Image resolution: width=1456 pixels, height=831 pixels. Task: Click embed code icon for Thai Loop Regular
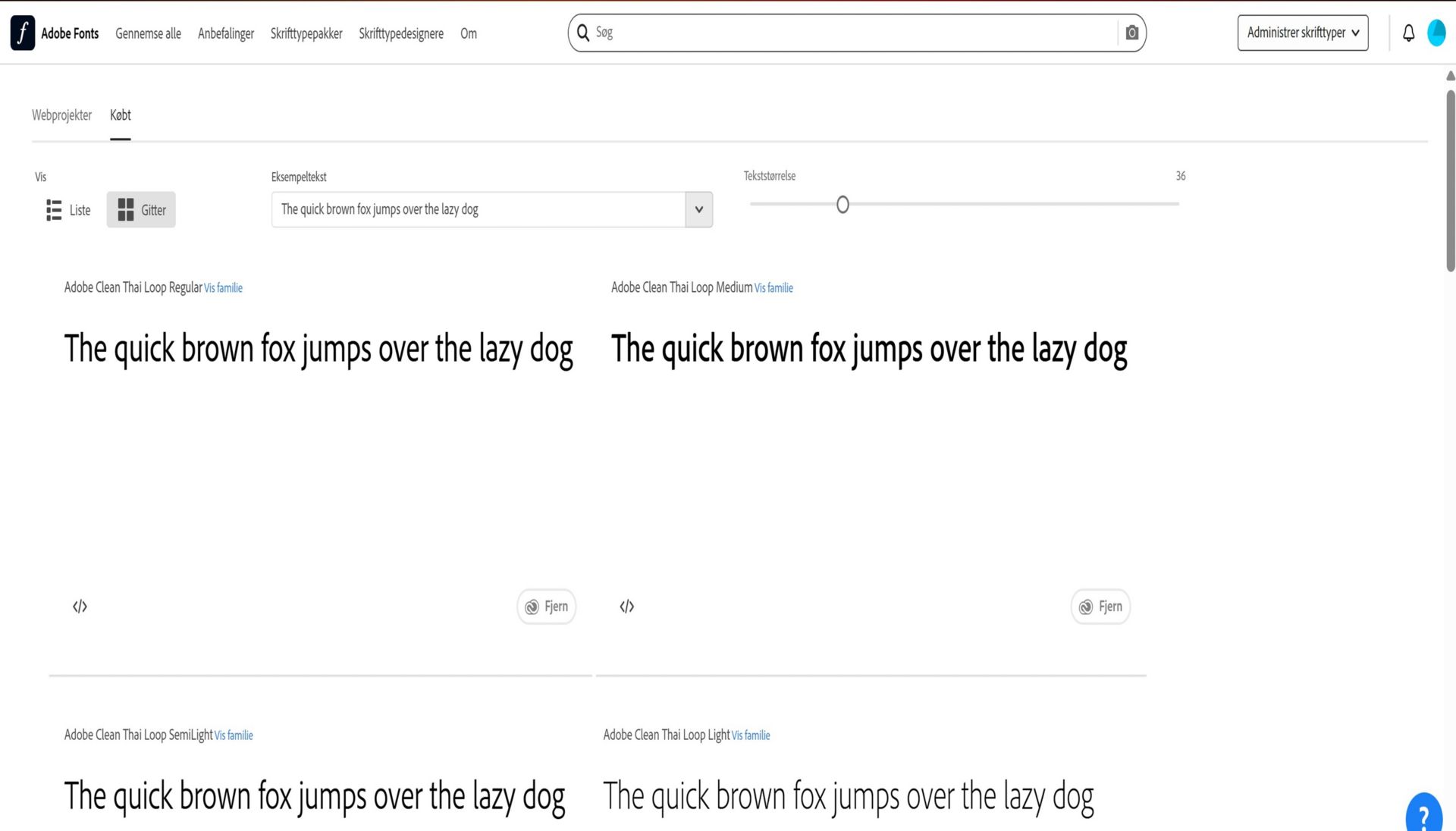click(80, 607)
